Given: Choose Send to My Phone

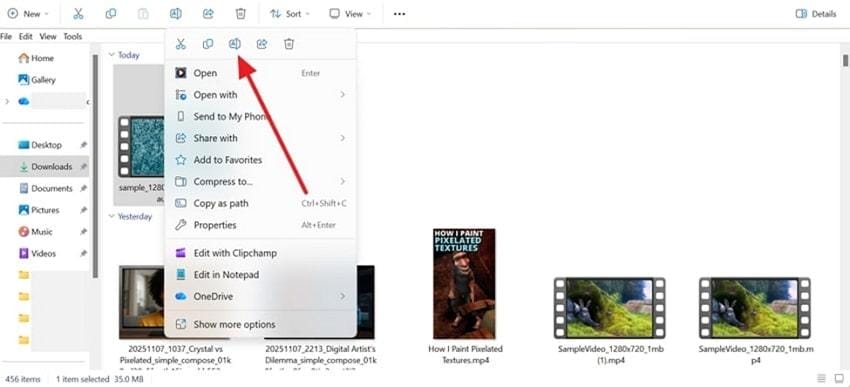Looking at the screenshot, I should click(260, 117).
